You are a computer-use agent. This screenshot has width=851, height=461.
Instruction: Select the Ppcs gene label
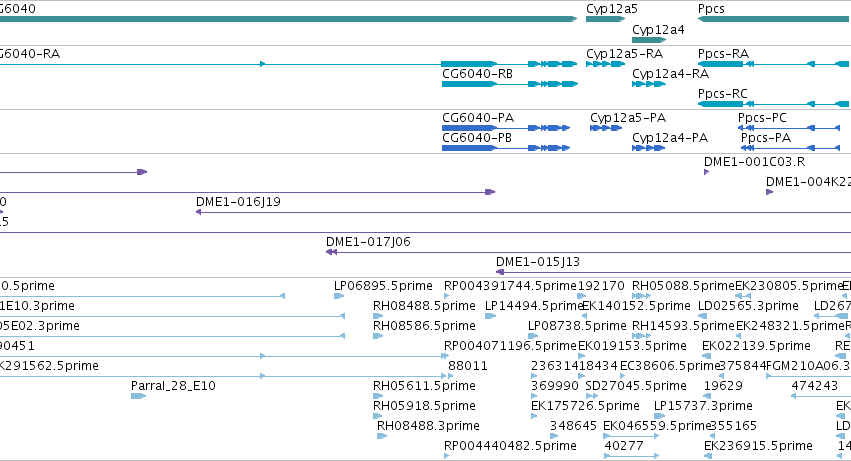pyautogui.click(x=711, y=9)
